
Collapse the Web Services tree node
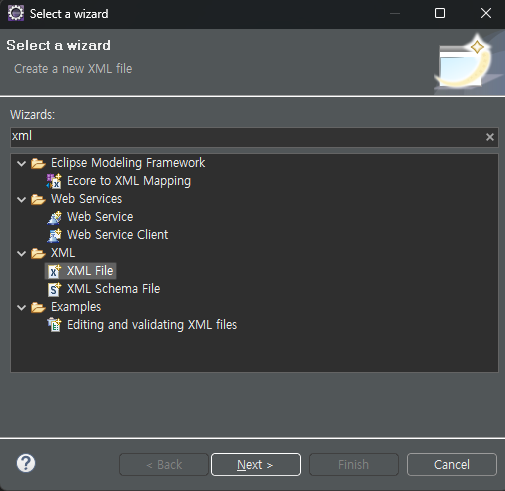[22, 199]
